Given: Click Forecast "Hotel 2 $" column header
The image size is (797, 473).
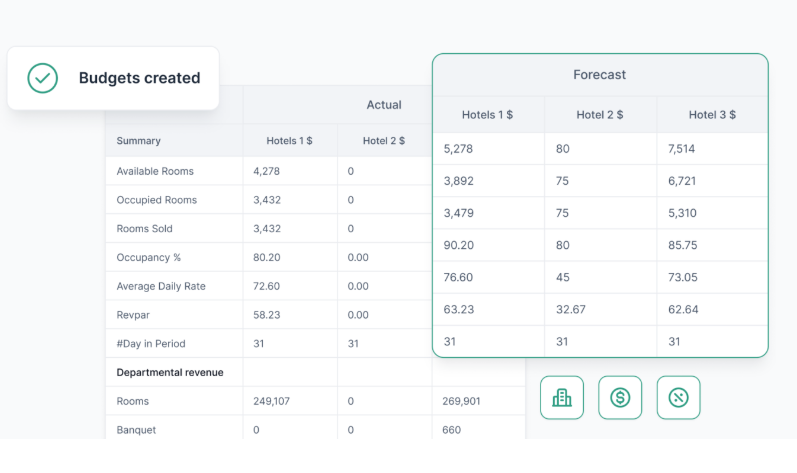Looking at the screenshot, I should [x=600, y=115].
